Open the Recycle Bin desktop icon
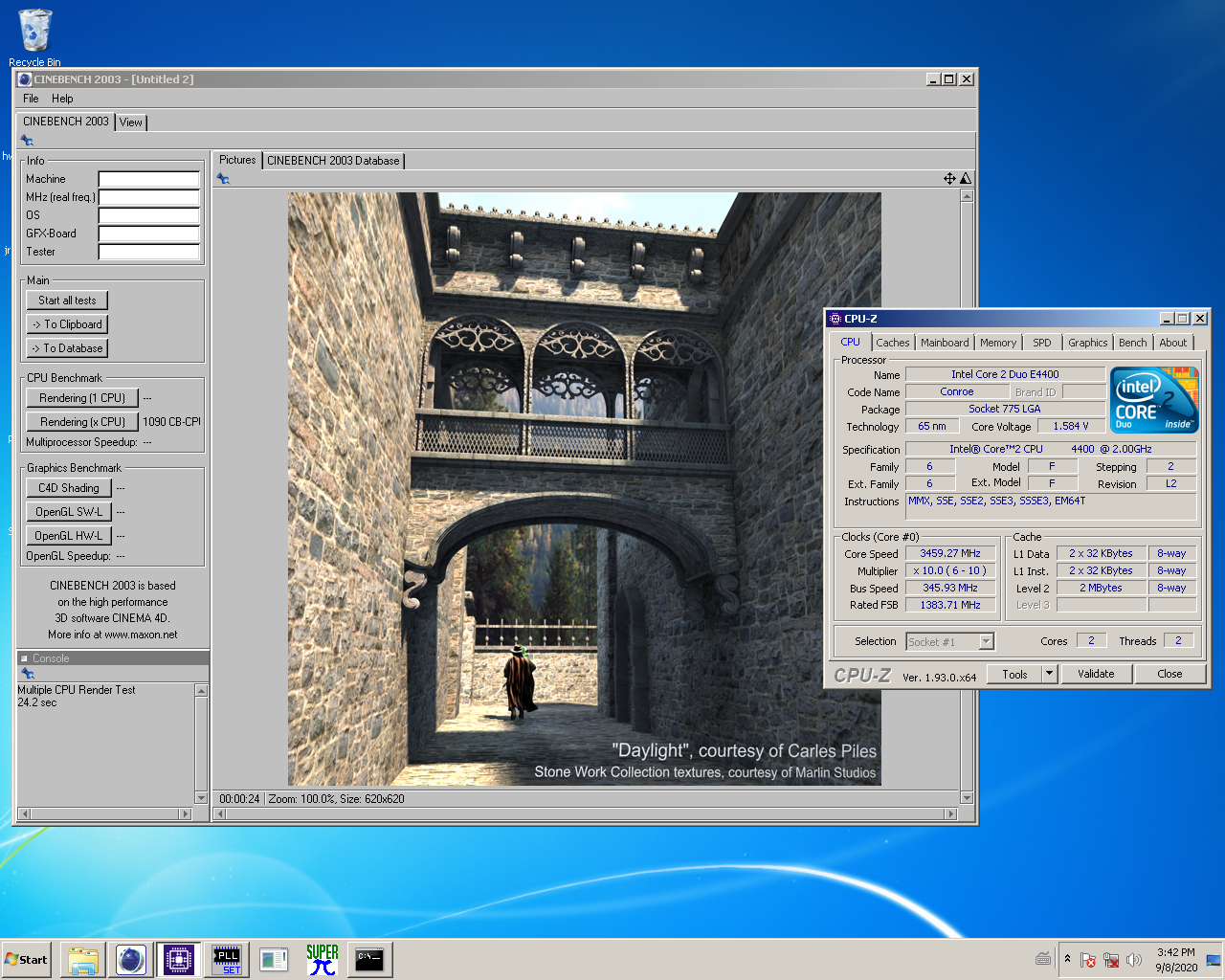The image size is (1225, 980). click(34, 36)
